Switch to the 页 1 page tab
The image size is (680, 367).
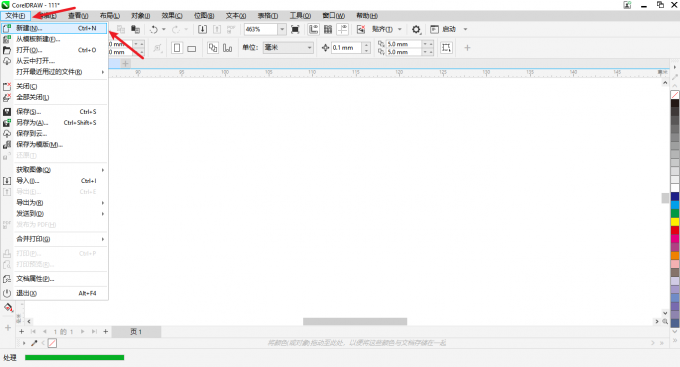136,332
